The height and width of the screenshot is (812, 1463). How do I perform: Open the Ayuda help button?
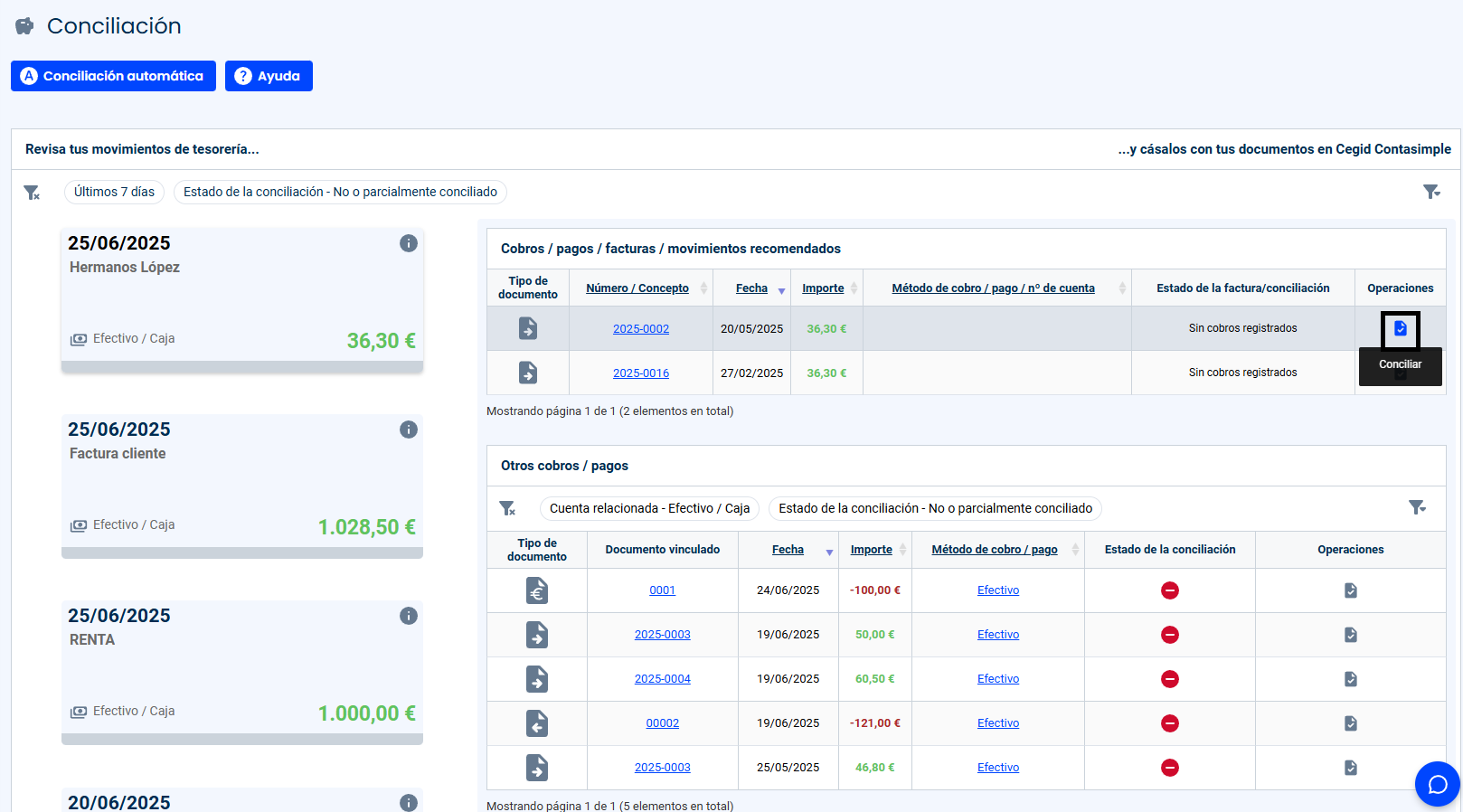pyautogui.click(x=269, y=76)
